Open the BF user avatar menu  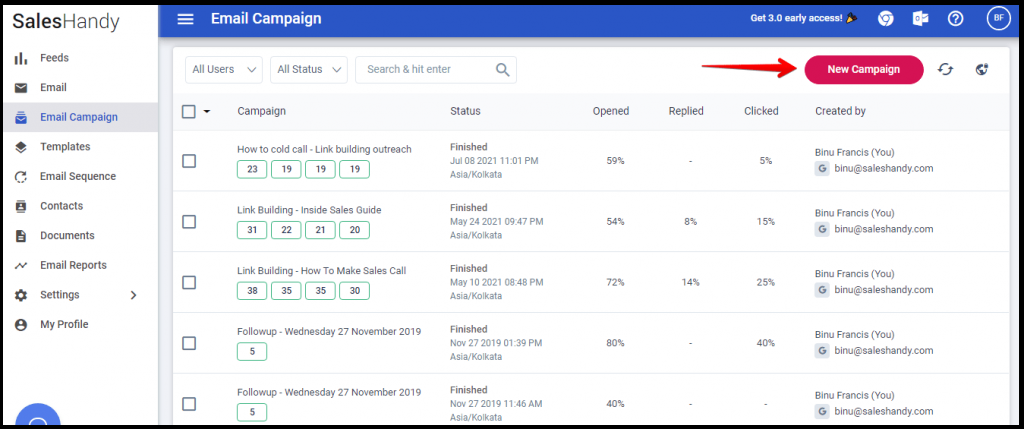pyautogui.click(x=999, y=18)
